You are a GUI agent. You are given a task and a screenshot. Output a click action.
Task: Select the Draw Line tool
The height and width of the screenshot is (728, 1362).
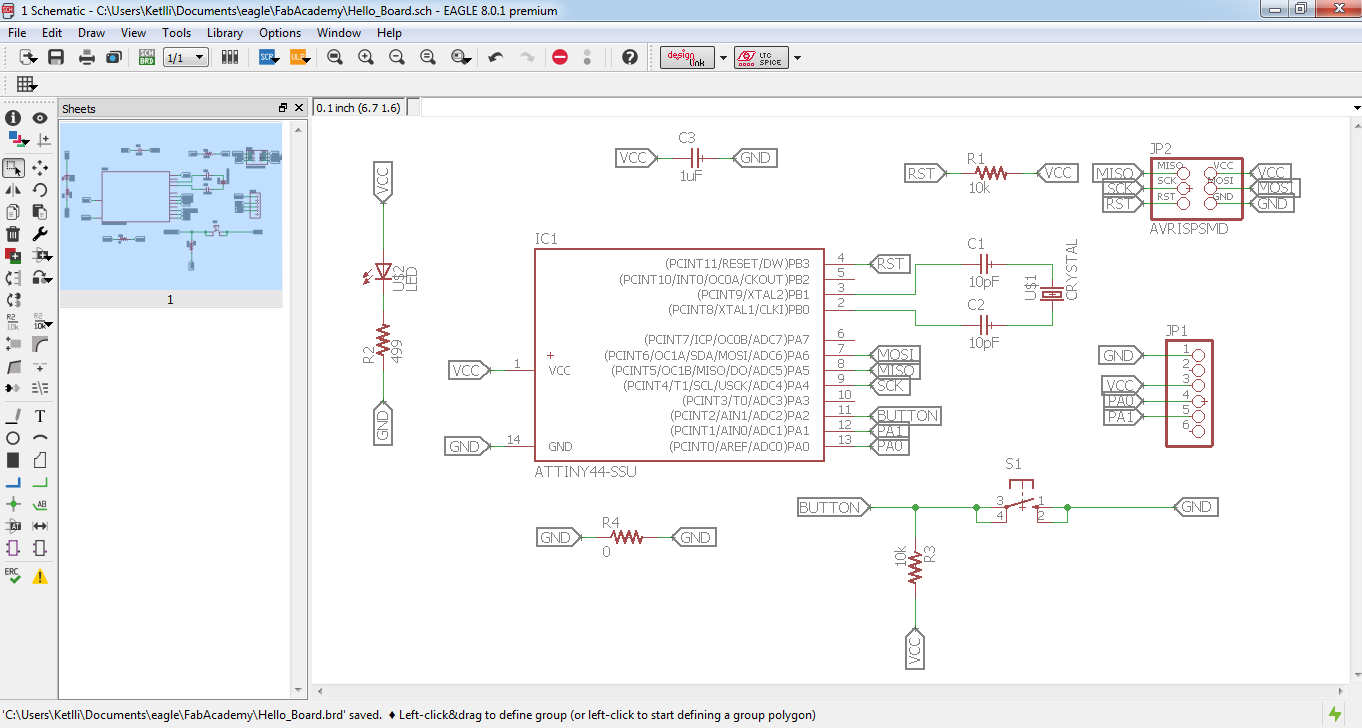14,415
